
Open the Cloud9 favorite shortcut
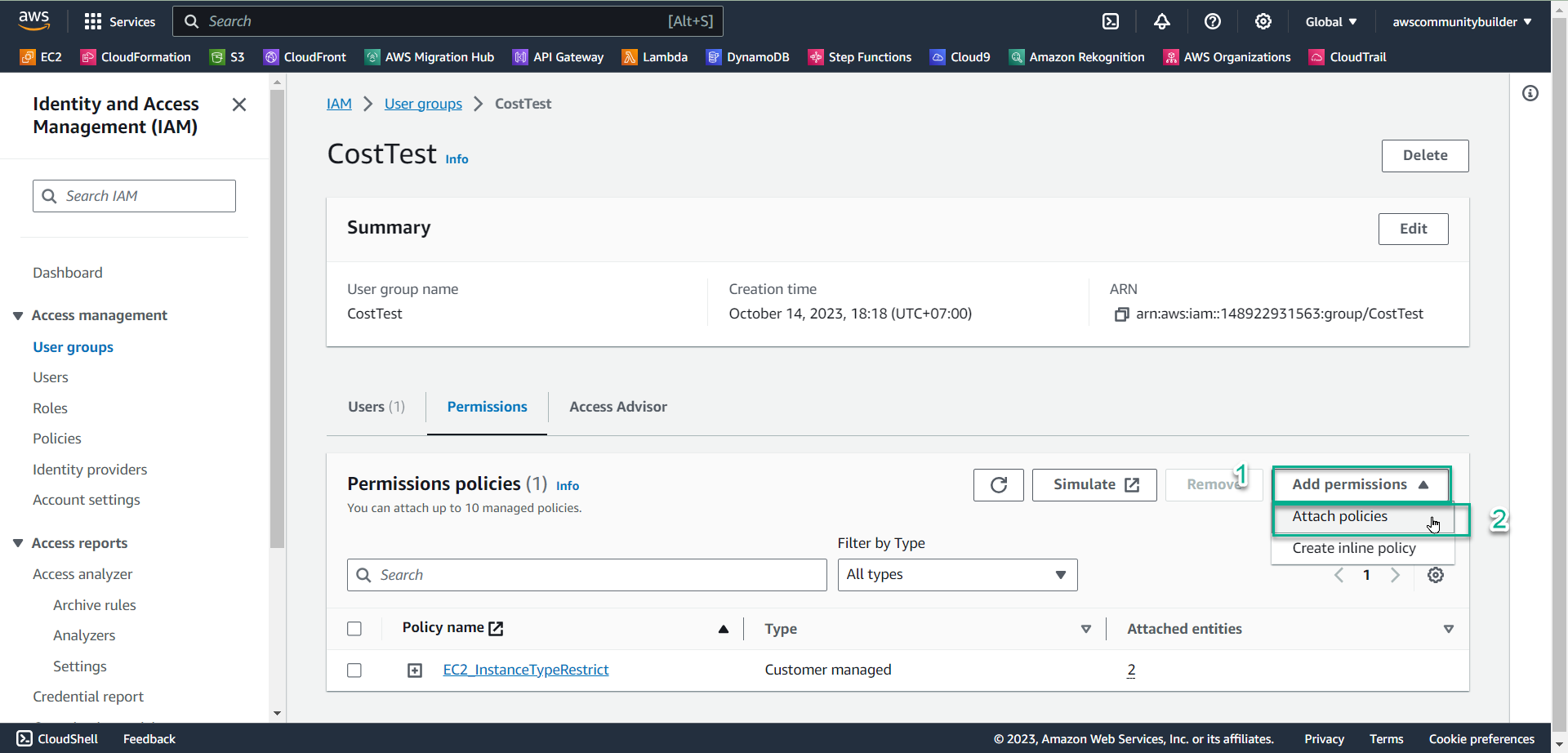pos(960,57)
